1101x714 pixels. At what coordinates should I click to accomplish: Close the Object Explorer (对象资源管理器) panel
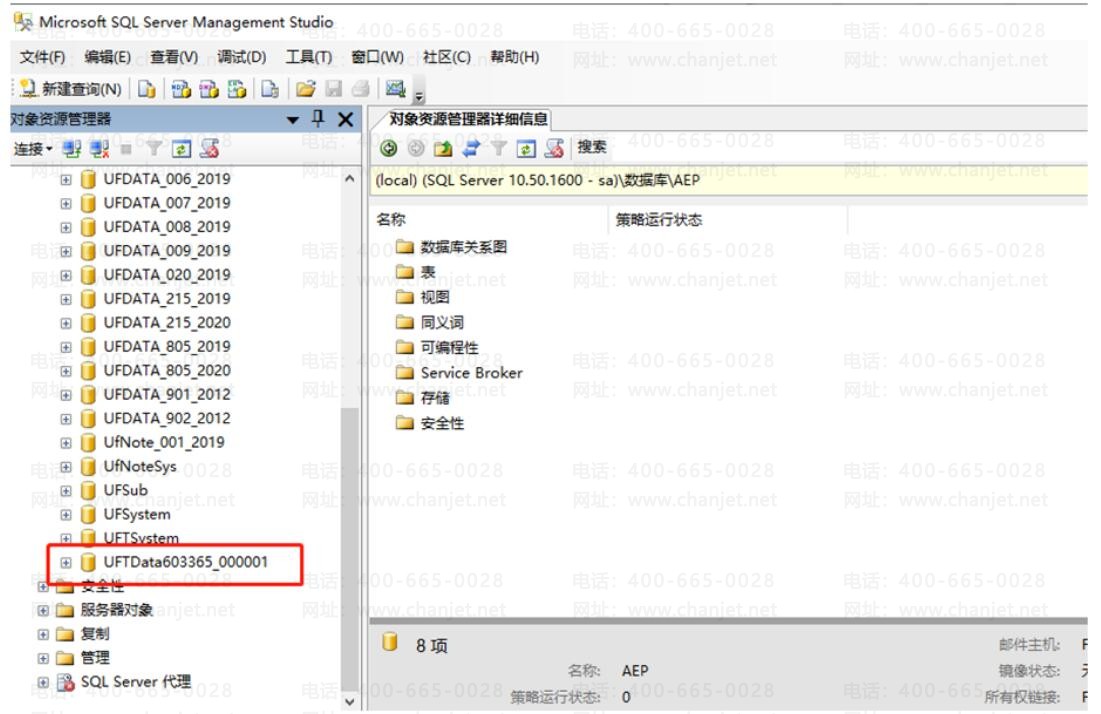click(345, 119)
